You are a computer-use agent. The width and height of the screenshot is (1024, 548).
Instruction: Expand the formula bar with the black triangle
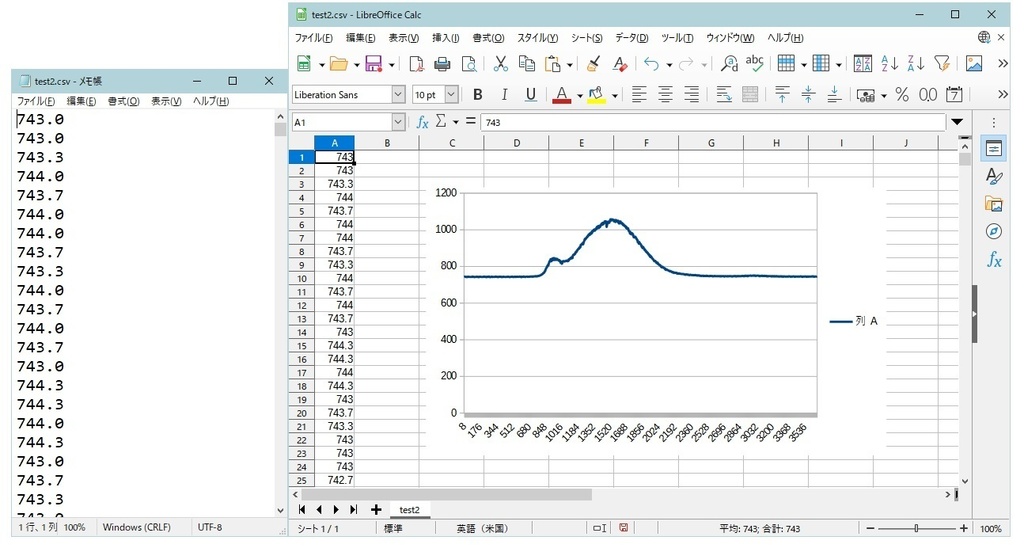pyautogui.click(x=957, y=121)
